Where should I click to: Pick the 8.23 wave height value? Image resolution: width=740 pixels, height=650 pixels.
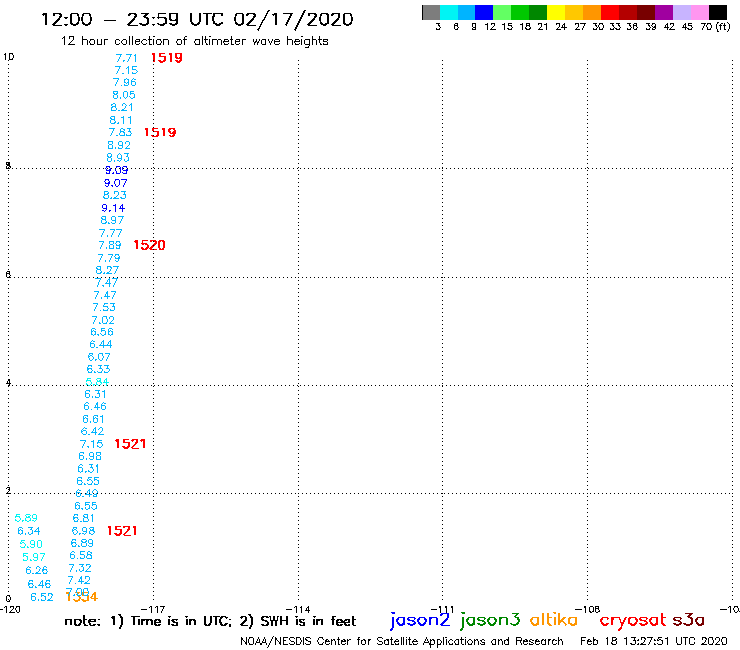click(115, 195)
